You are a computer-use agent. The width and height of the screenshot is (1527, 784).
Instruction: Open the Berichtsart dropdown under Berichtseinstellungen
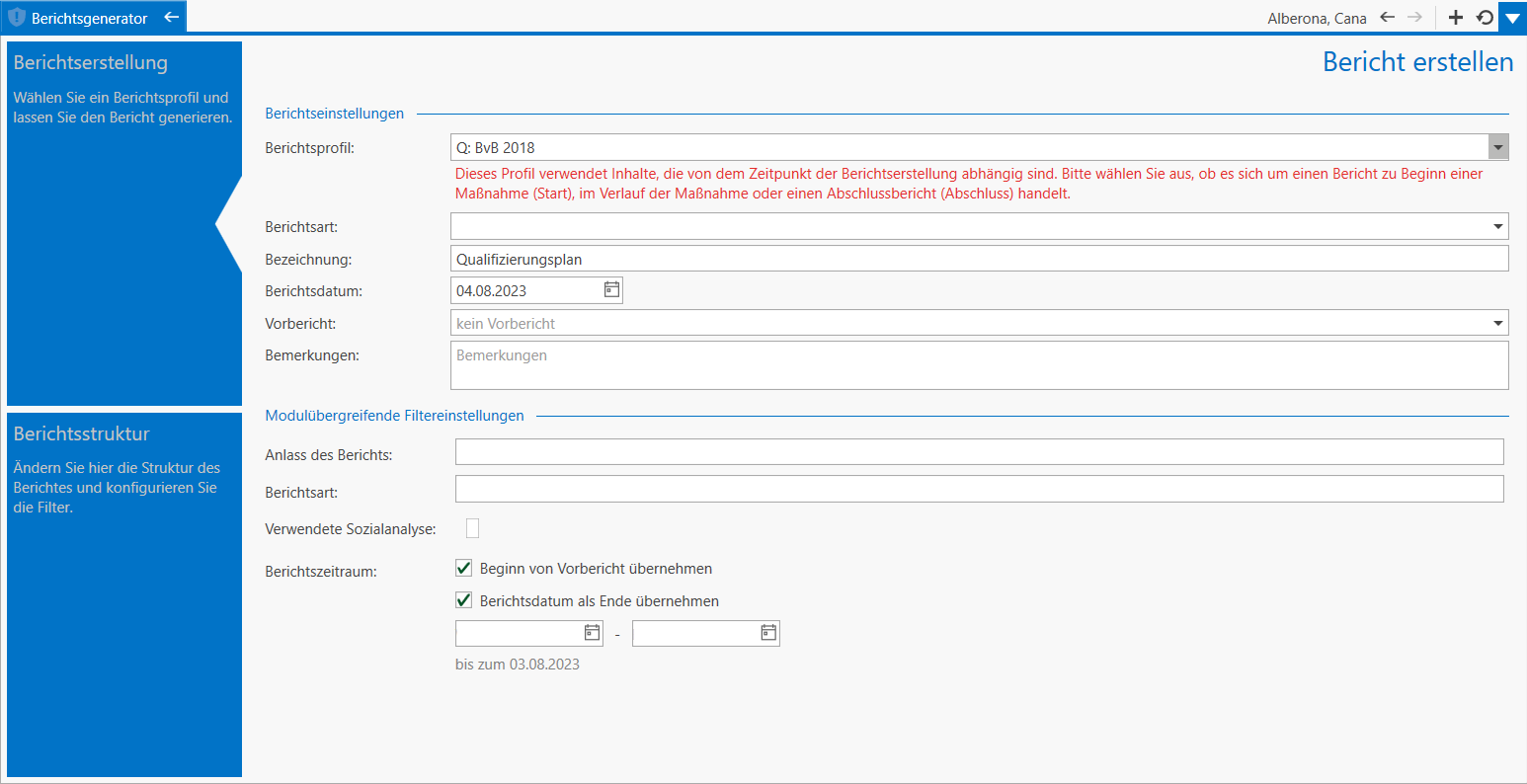[1499, 227]
